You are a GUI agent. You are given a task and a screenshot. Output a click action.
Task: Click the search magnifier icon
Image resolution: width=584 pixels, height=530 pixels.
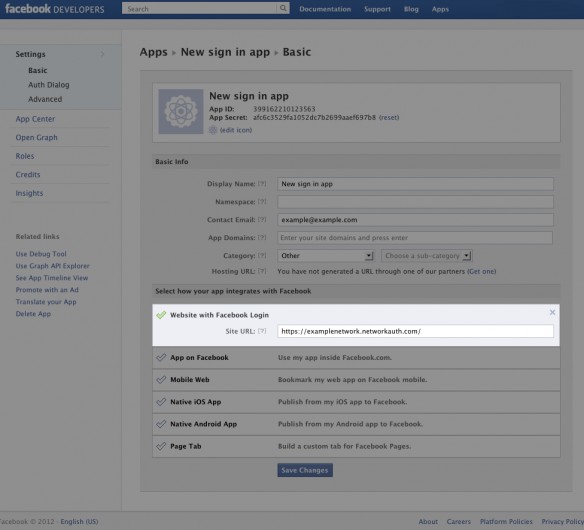click(x=283, y=8)
